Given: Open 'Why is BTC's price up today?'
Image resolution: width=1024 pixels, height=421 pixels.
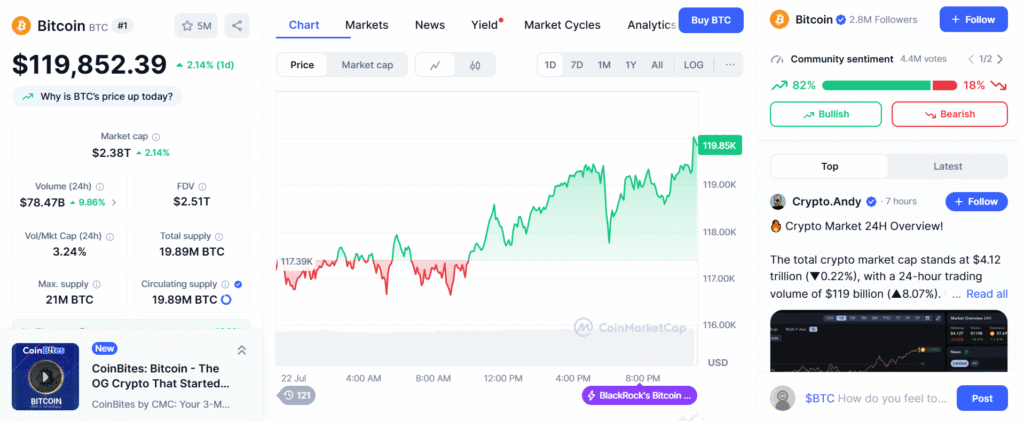Looking at the screenshot, I should pos(97,97).
